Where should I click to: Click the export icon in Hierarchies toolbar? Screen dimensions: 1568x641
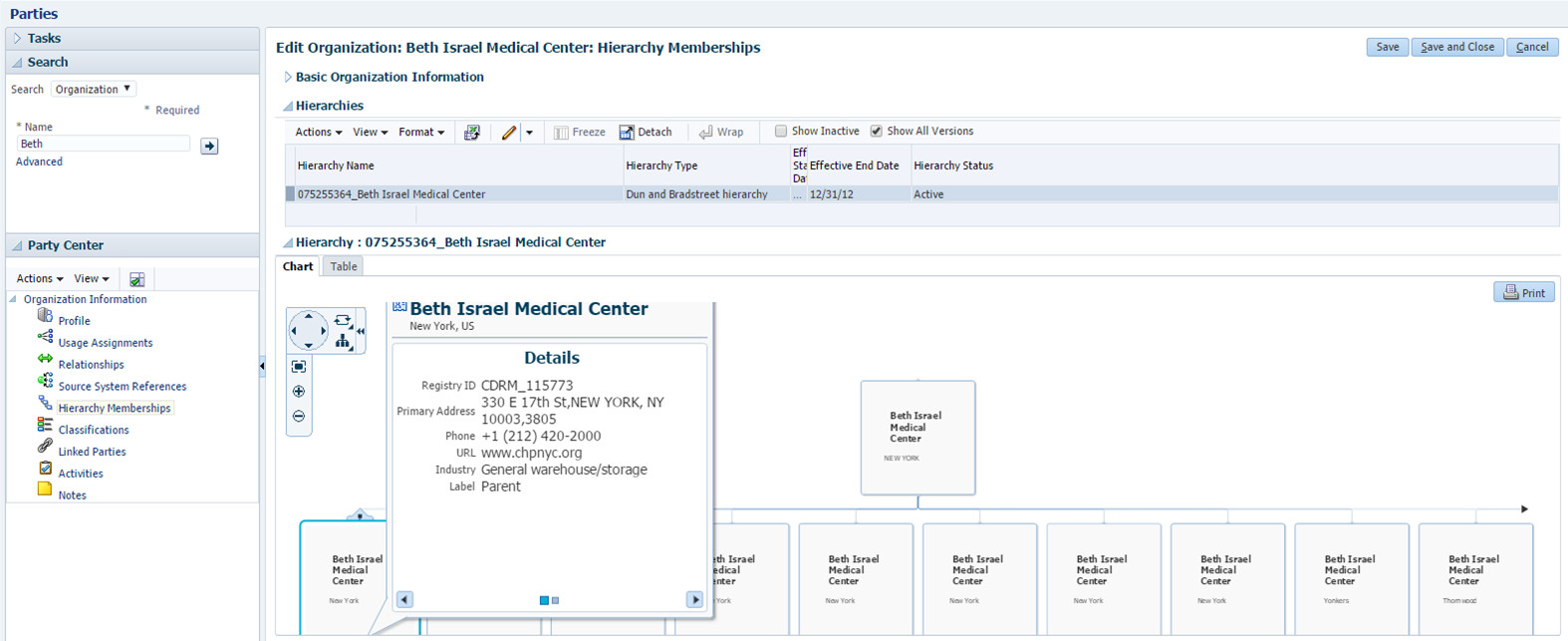pos(472,133)
